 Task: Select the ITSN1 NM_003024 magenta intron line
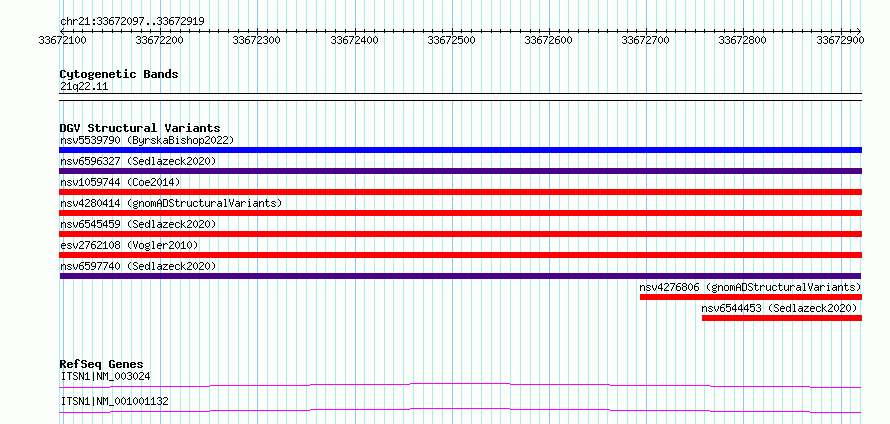[x=460, y=385]
